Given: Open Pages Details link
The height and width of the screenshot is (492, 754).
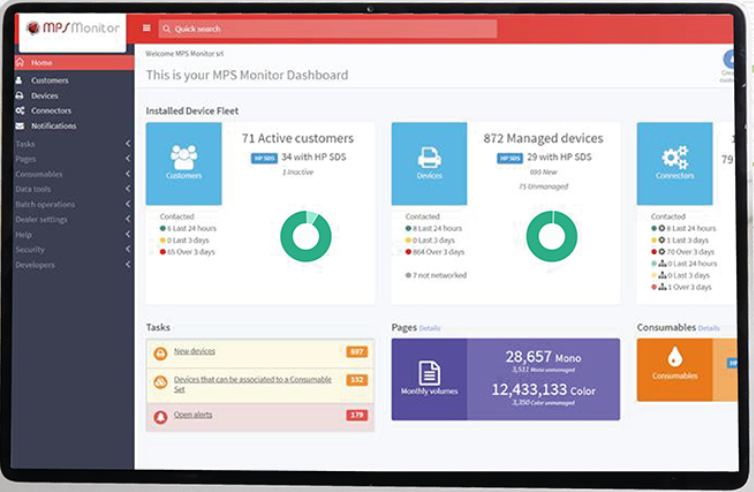Looking at the screenshot, I should [429, 328].
